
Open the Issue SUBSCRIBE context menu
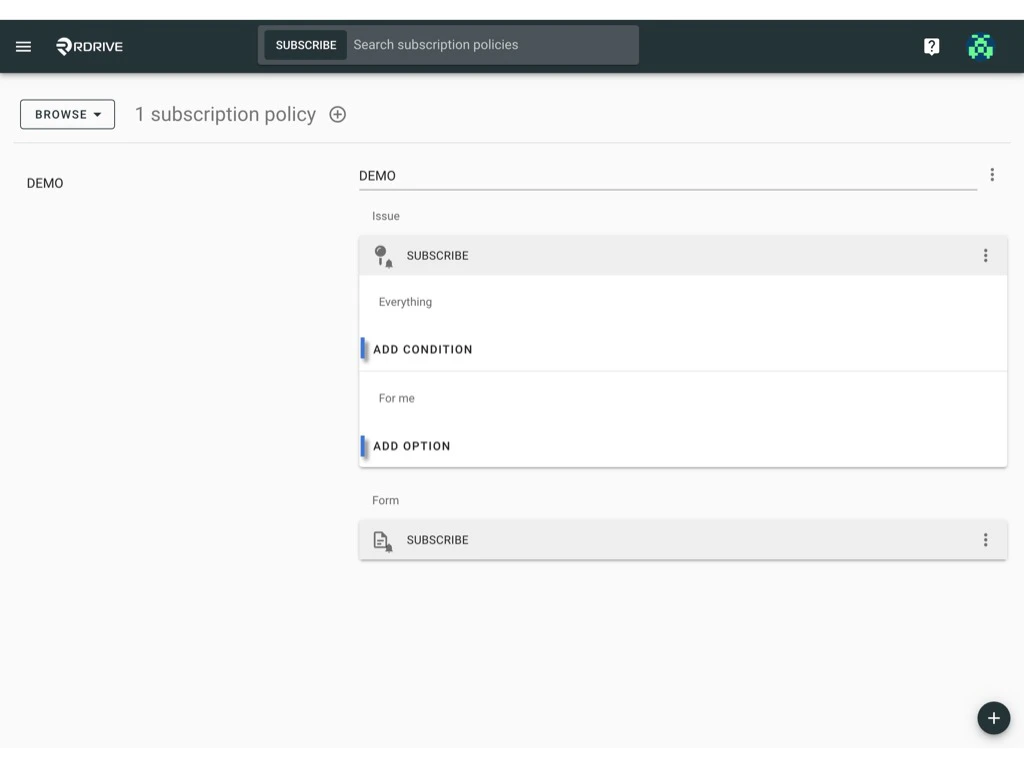tap(986, 255)
